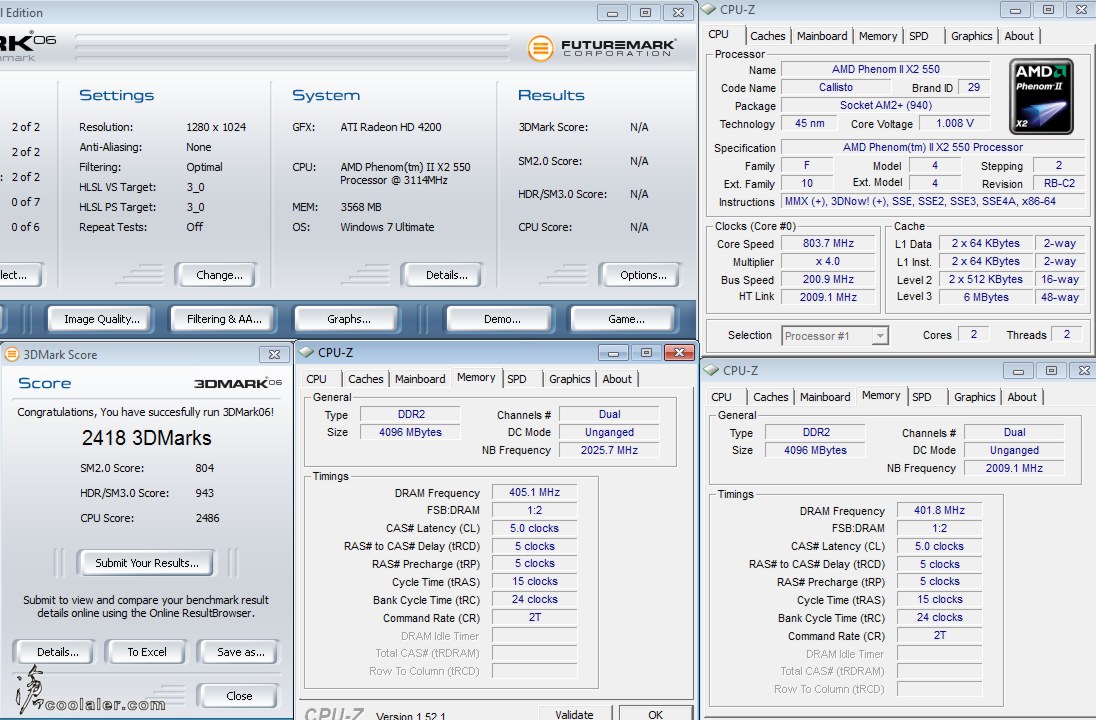This screenshot has height=720, width=1096.
Task: Click the Save as... button
Action: (240, 652)
